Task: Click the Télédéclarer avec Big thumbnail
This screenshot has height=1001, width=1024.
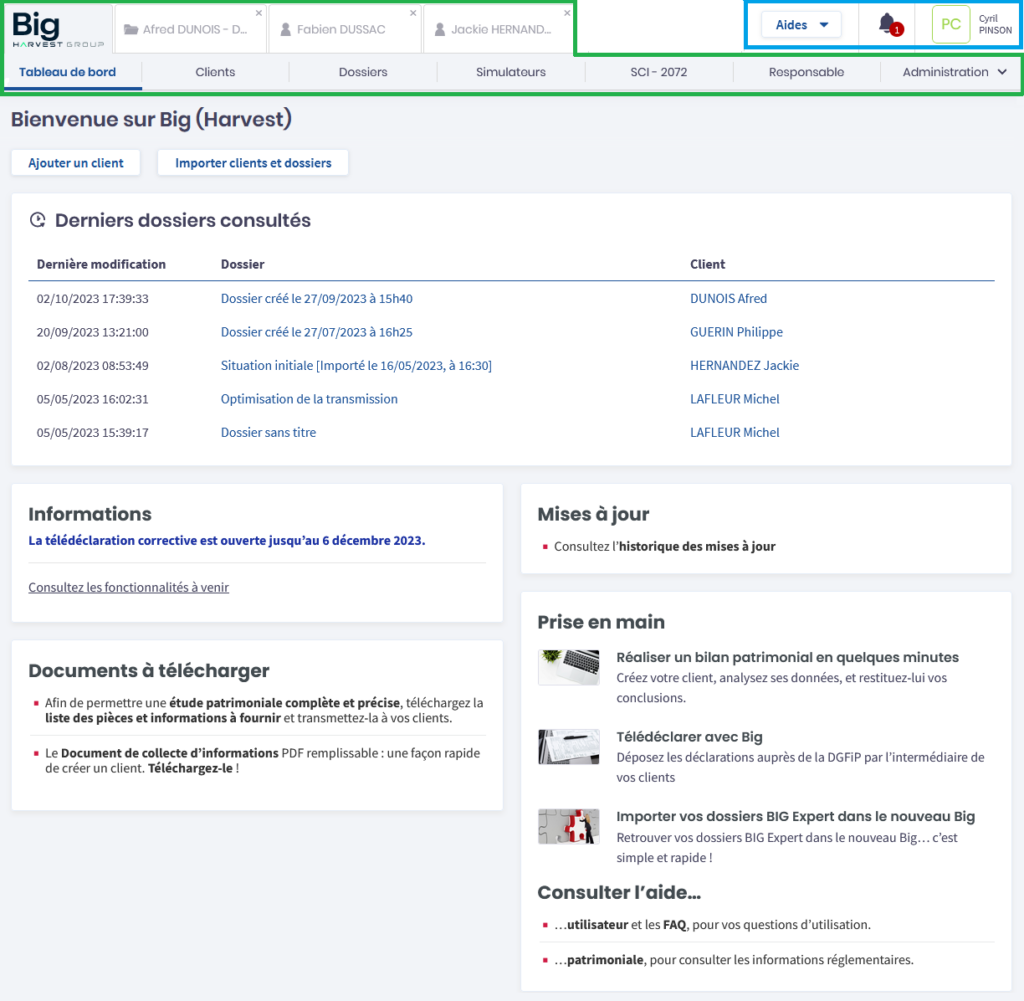Action: [568, 746]
